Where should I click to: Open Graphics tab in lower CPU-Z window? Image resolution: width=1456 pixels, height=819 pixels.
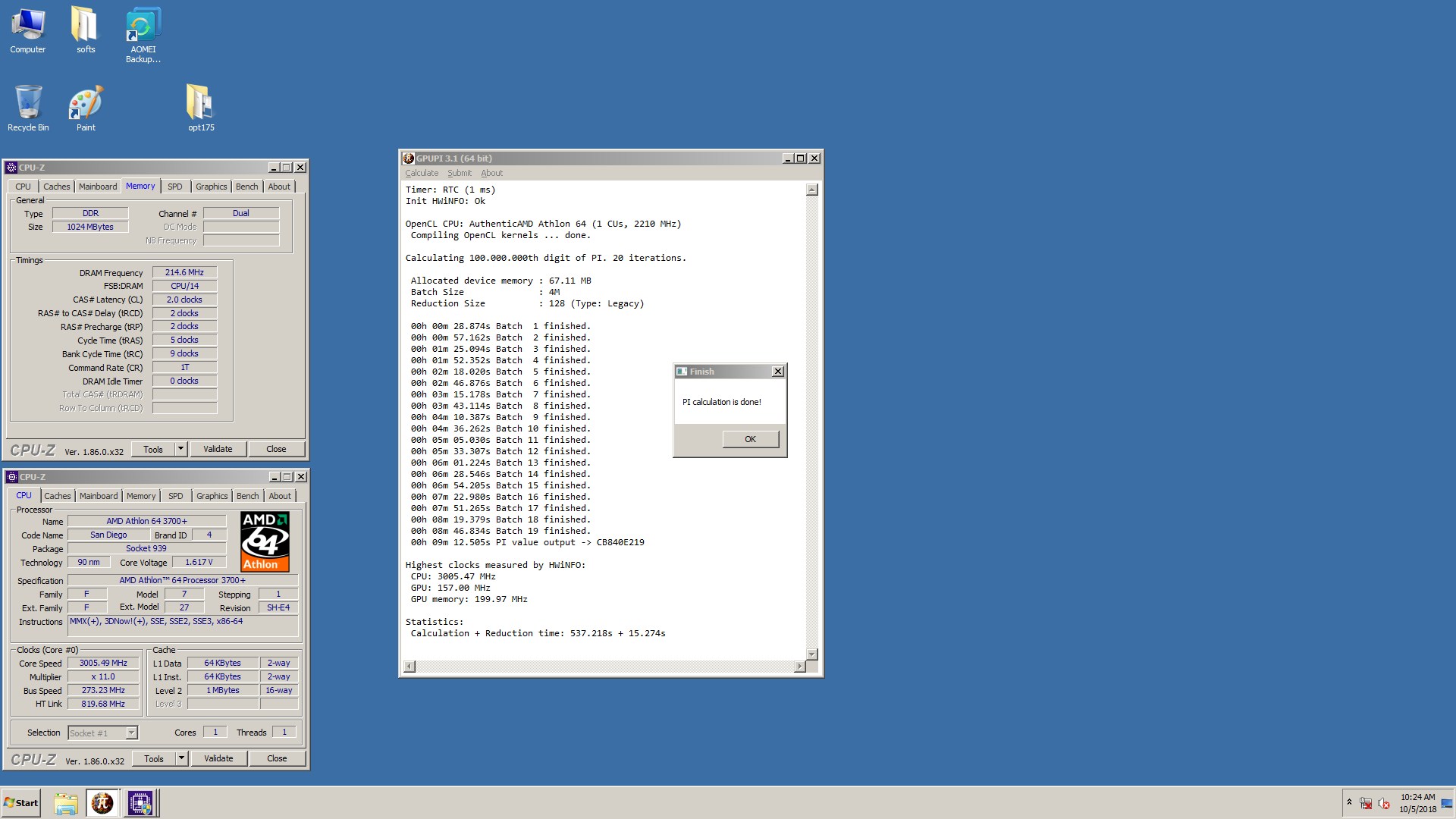pos(212,496)
